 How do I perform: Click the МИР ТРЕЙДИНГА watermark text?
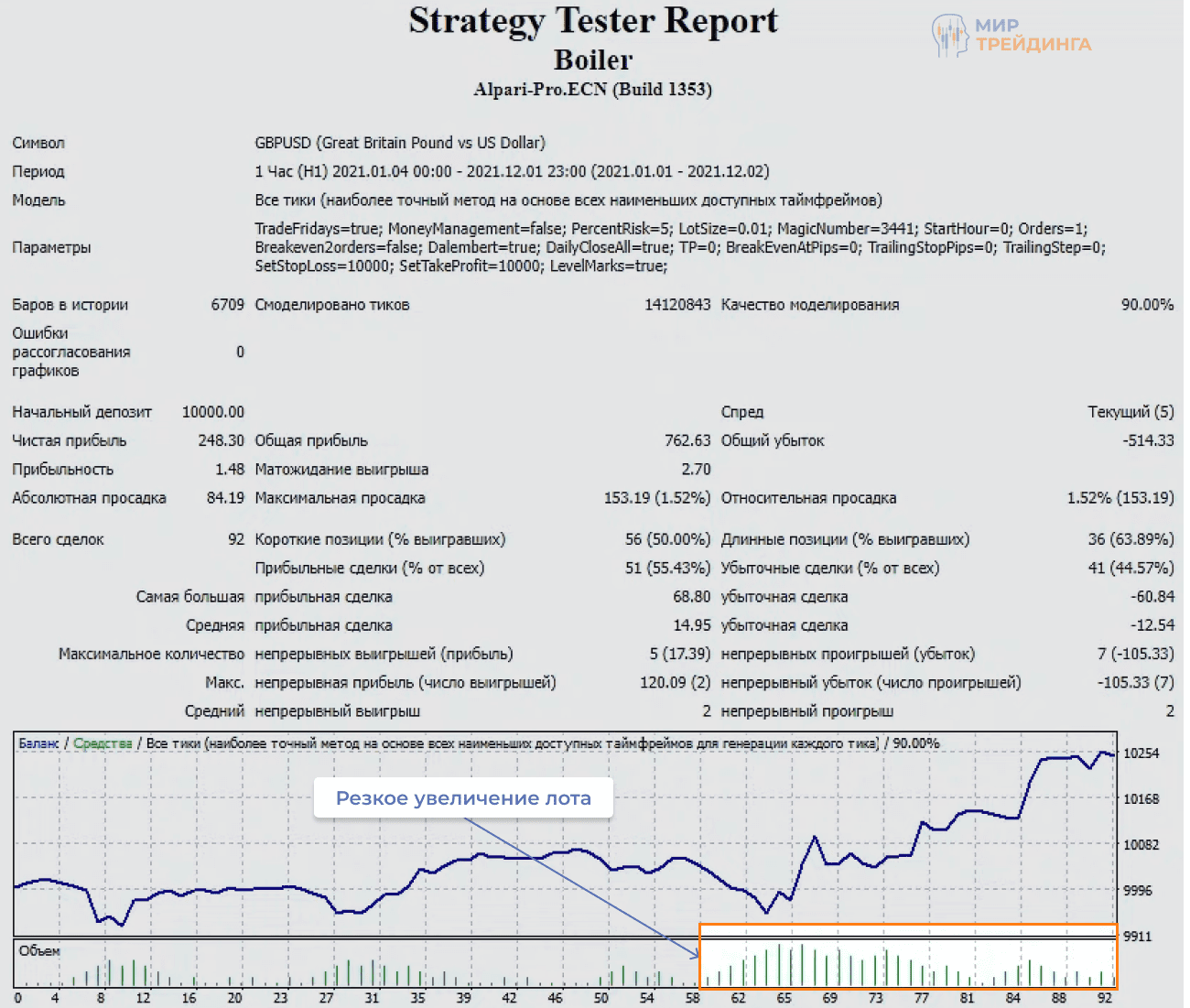point(1033,35)
